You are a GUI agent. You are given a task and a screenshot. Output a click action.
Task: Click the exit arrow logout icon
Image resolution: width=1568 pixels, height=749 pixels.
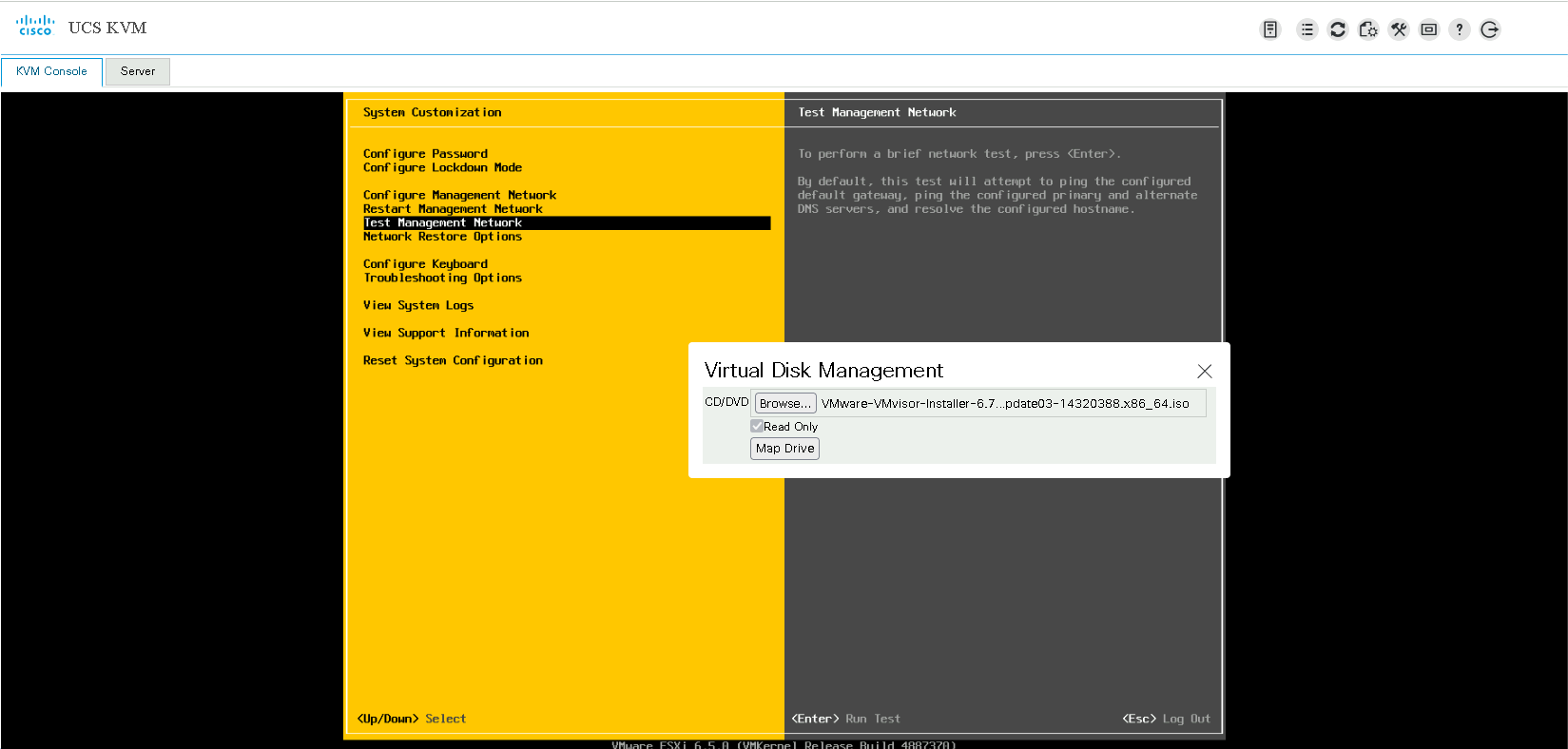pos(1490,29)
